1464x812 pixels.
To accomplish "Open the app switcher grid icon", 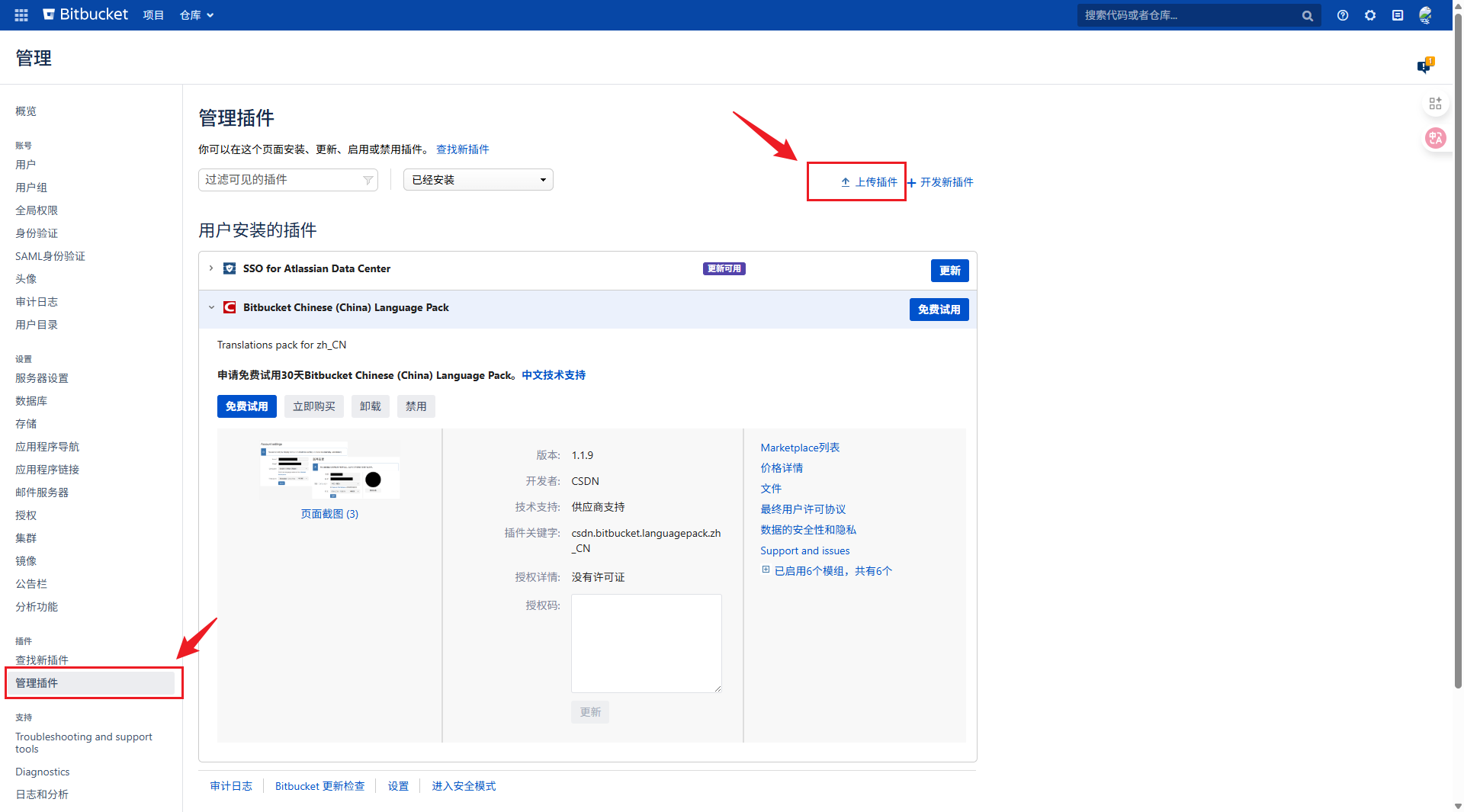I will 21,14.
